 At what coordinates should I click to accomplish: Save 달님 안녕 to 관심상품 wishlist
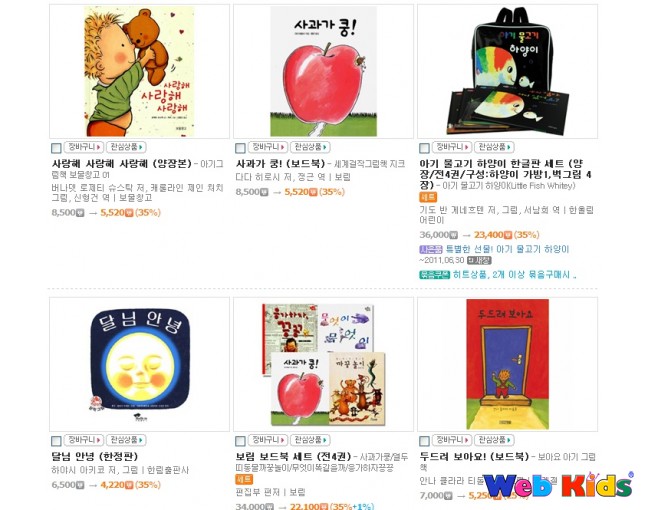[x=126, y=440]
